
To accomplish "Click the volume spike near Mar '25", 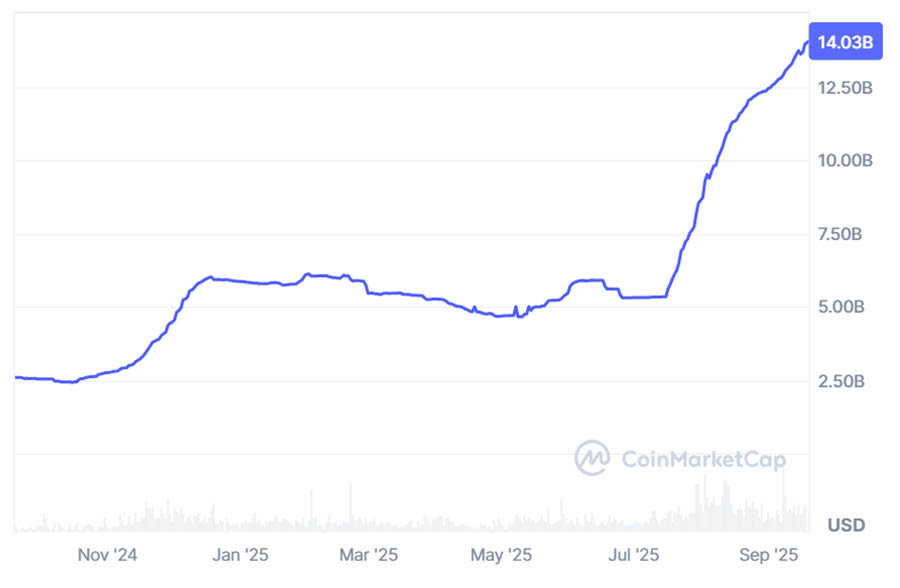I will coord(351,506).
